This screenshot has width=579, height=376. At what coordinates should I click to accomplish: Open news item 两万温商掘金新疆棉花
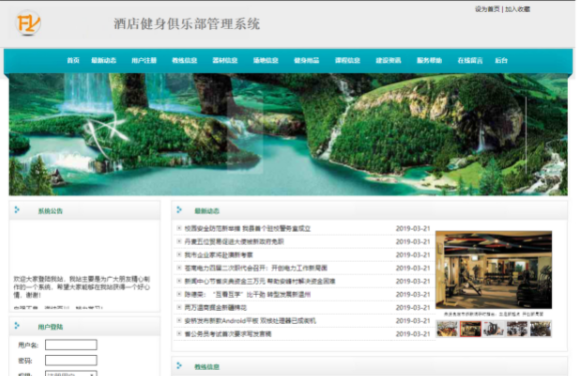[x=215, y=307]
